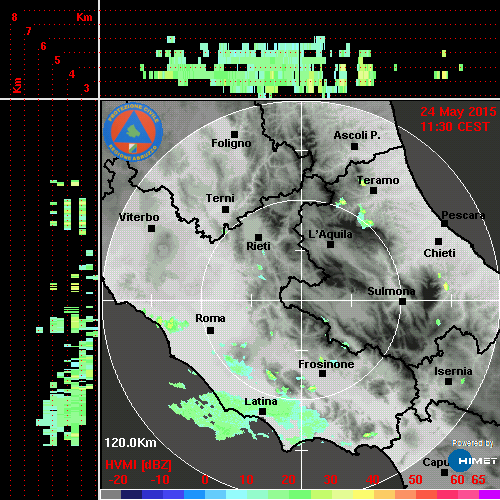Pick the magenta swatch at color bar end
Viewport: 500px width, 500px height.
tap(489, 495)
